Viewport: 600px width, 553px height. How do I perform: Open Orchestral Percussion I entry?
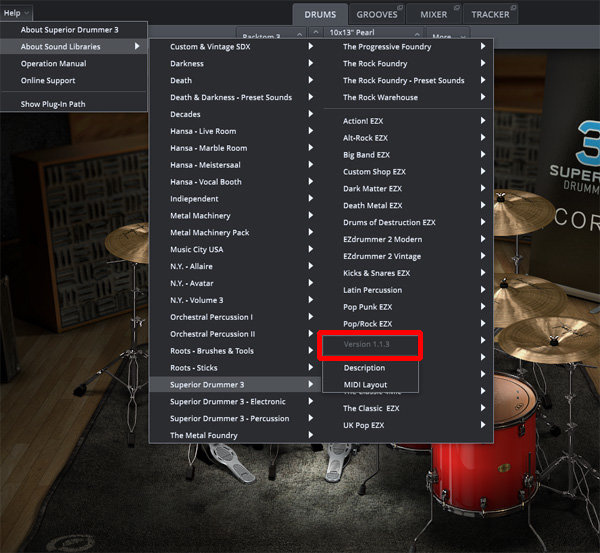click(234, 317)
